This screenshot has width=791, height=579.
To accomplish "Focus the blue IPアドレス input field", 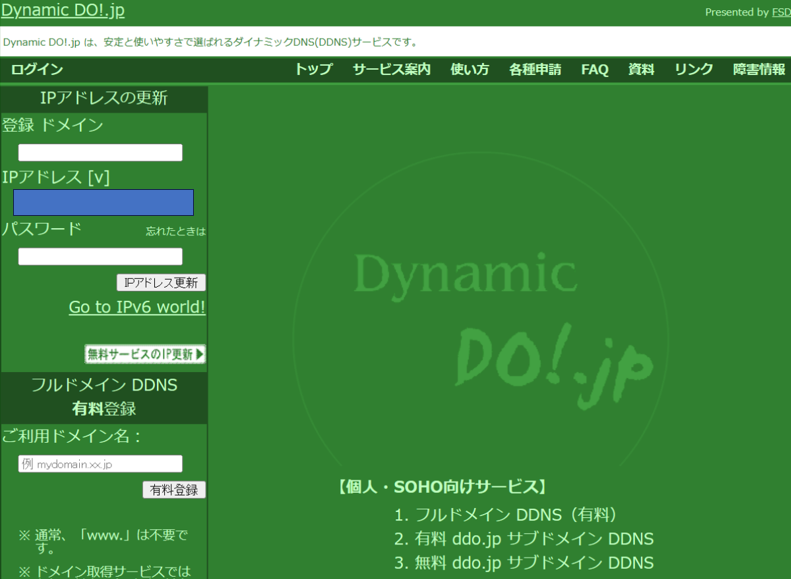I will point(103,203).
